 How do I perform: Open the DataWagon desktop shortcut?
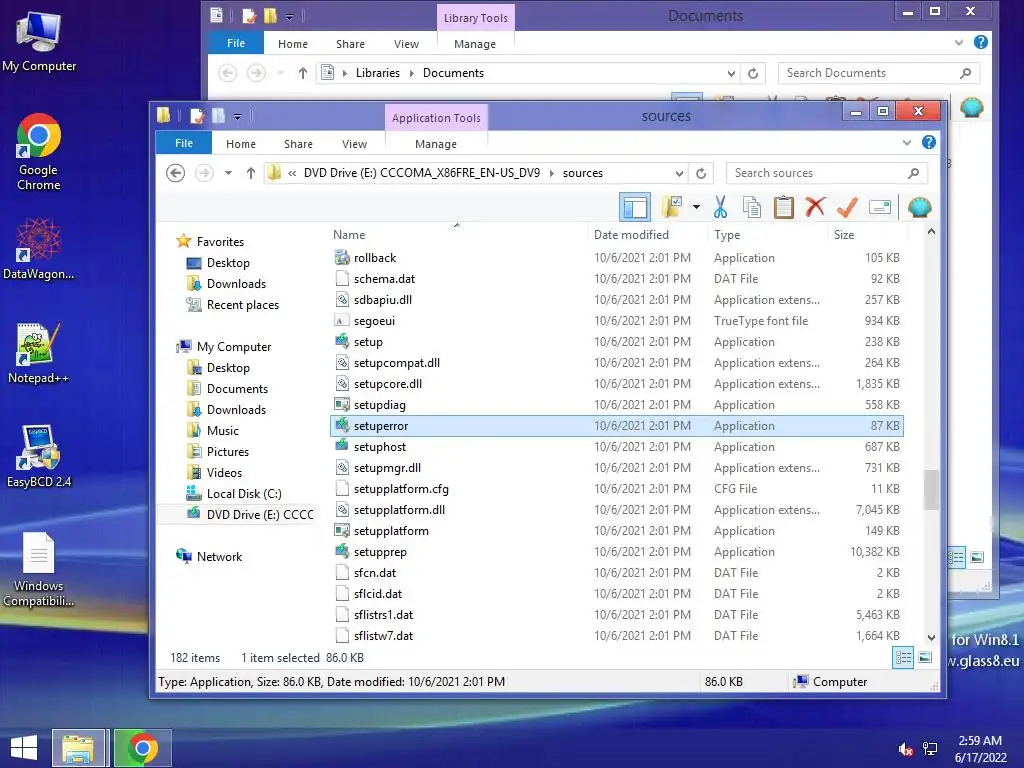(x=39, y=249)
